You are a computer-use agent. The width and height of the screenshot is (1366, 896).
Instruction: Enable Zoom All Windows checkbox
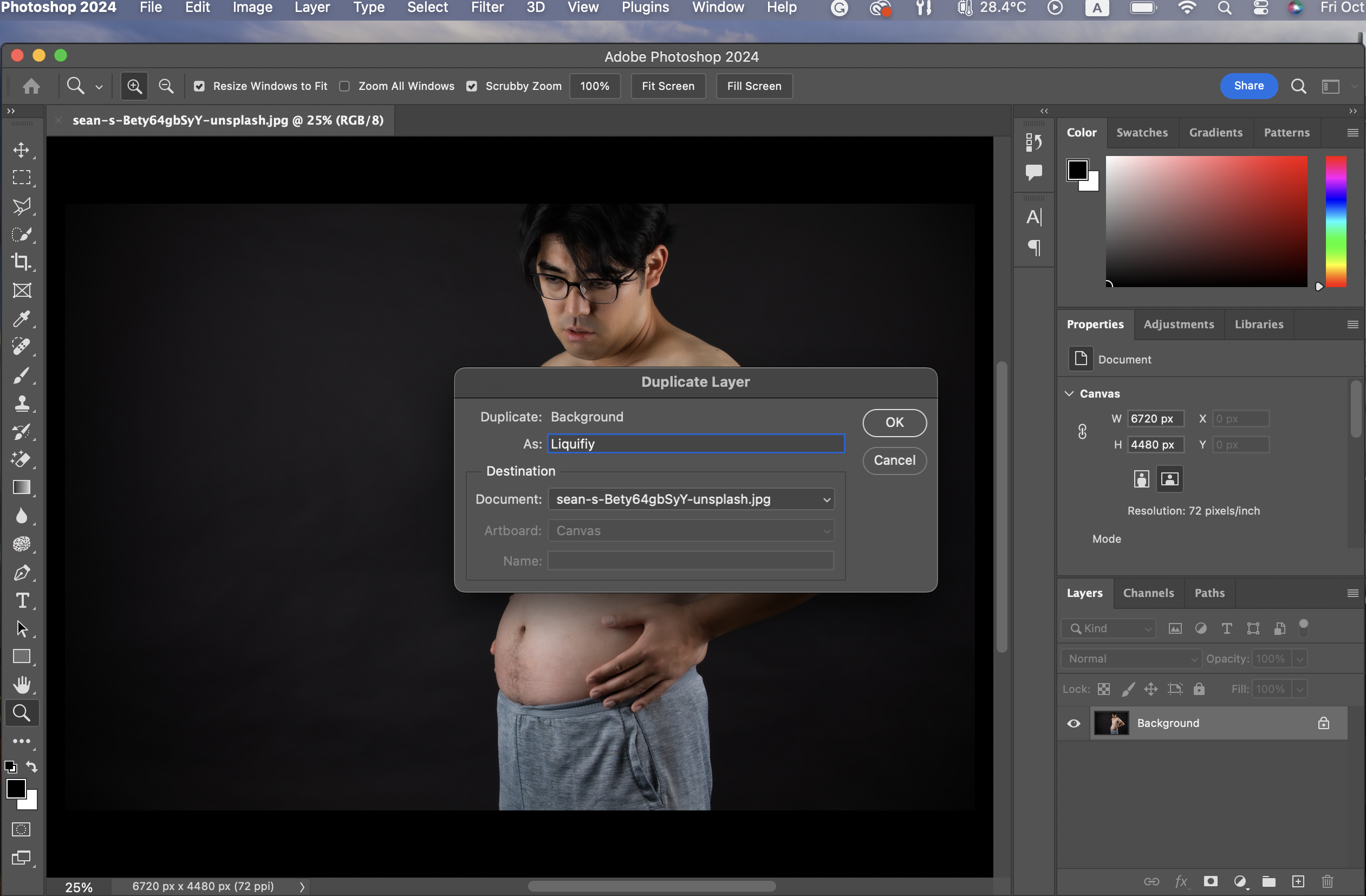pos(344,86)
